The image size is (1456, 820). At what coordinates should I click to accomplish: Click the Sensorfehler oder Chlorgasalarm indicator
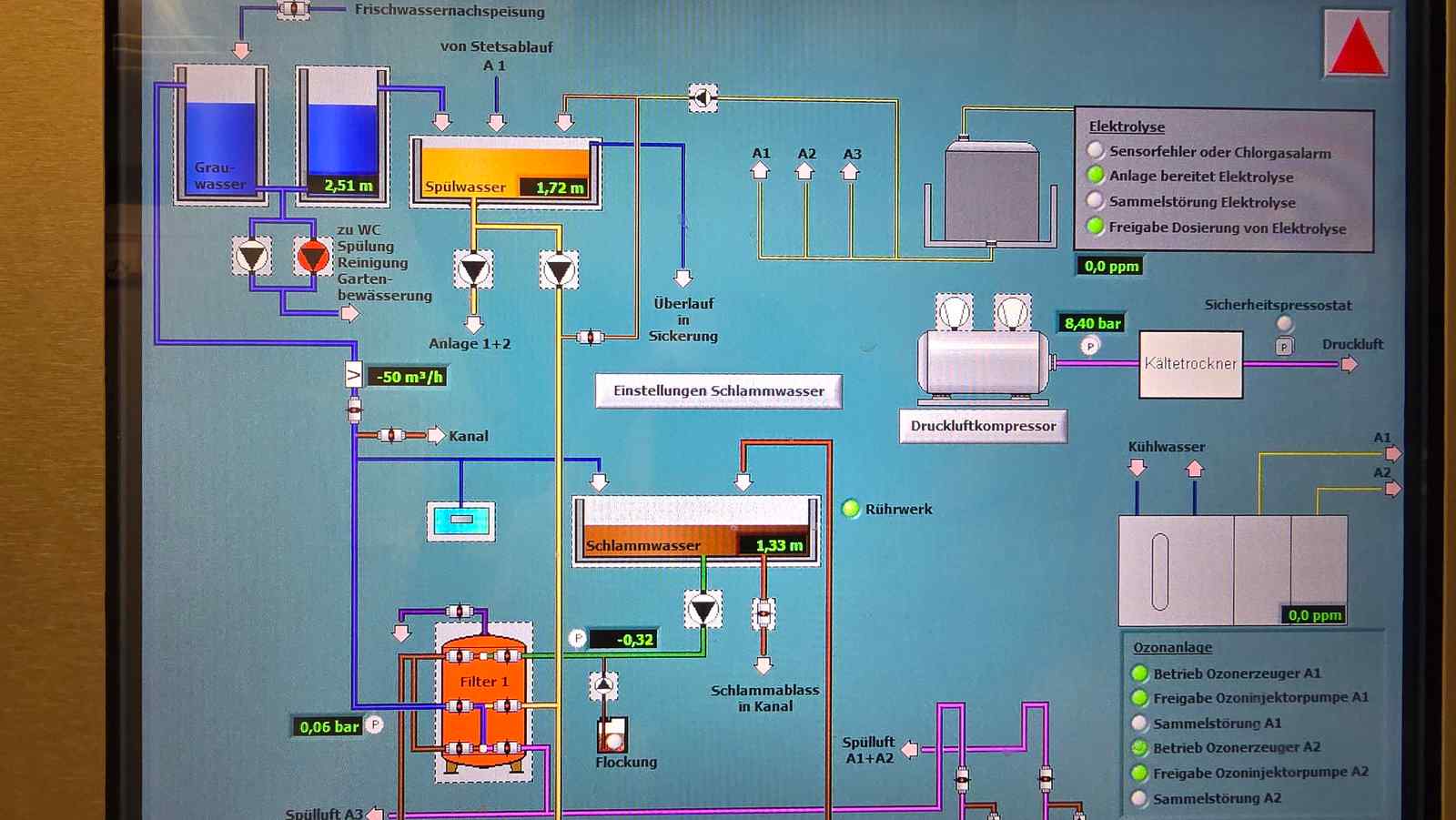(x=1096, y=151)
